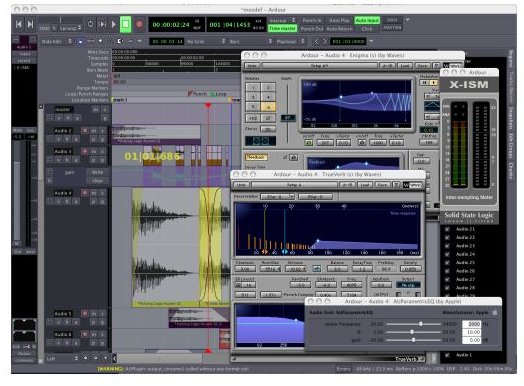This screenshot has height=386, width=524.
Task: Arm record on track Audio 4
Action: [85, 193]
